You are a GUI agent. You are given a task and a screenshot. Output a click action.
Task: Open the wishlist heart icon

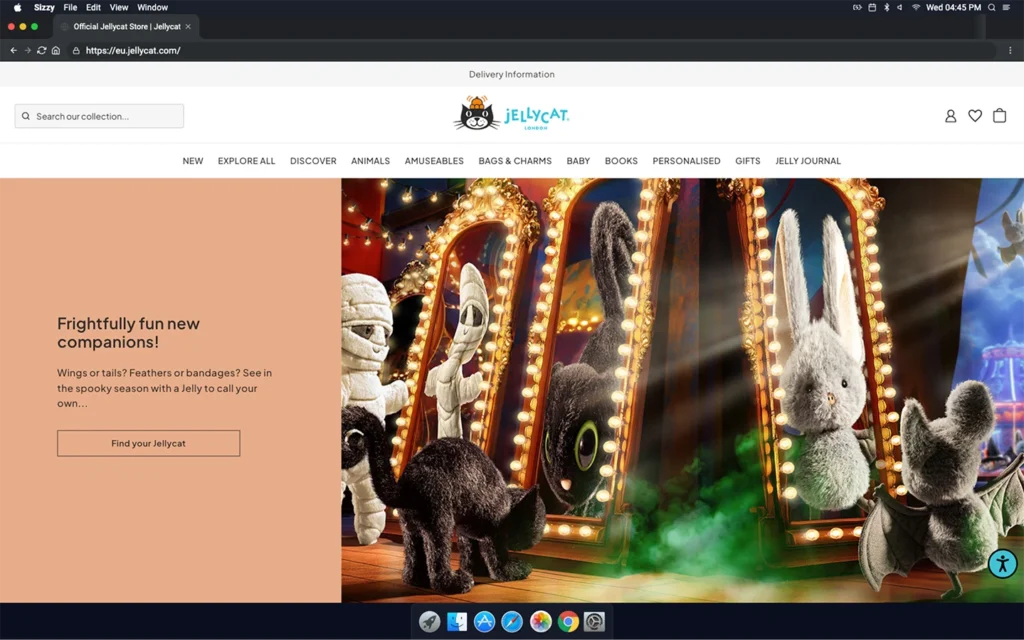975,116
